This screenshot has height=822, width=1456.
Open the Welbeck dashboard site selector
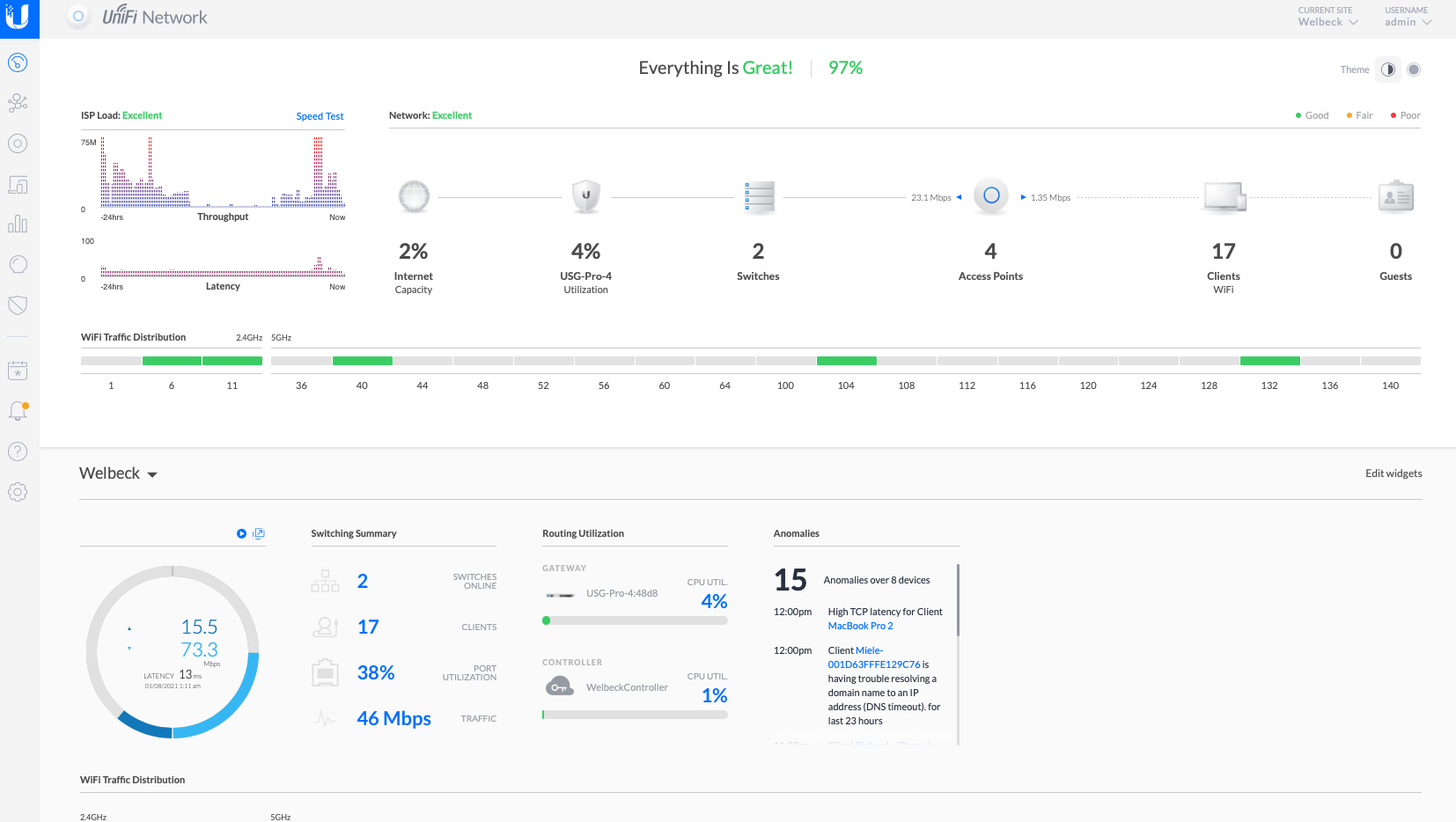pos(118,473)
